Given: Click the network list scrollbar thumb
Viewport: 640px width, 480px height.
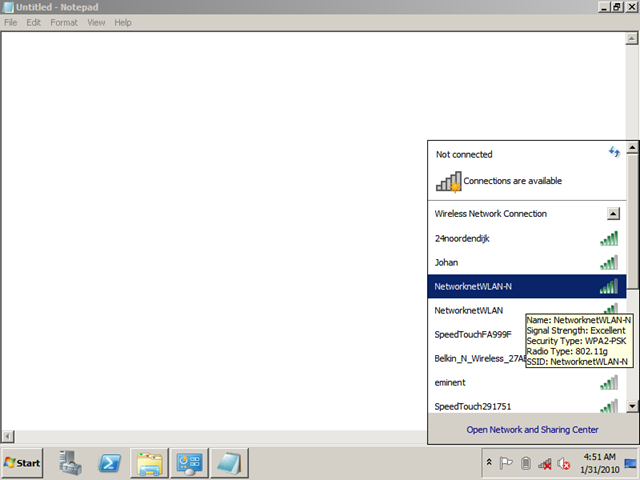Looking at the screenshot, I should coord(632,221).
